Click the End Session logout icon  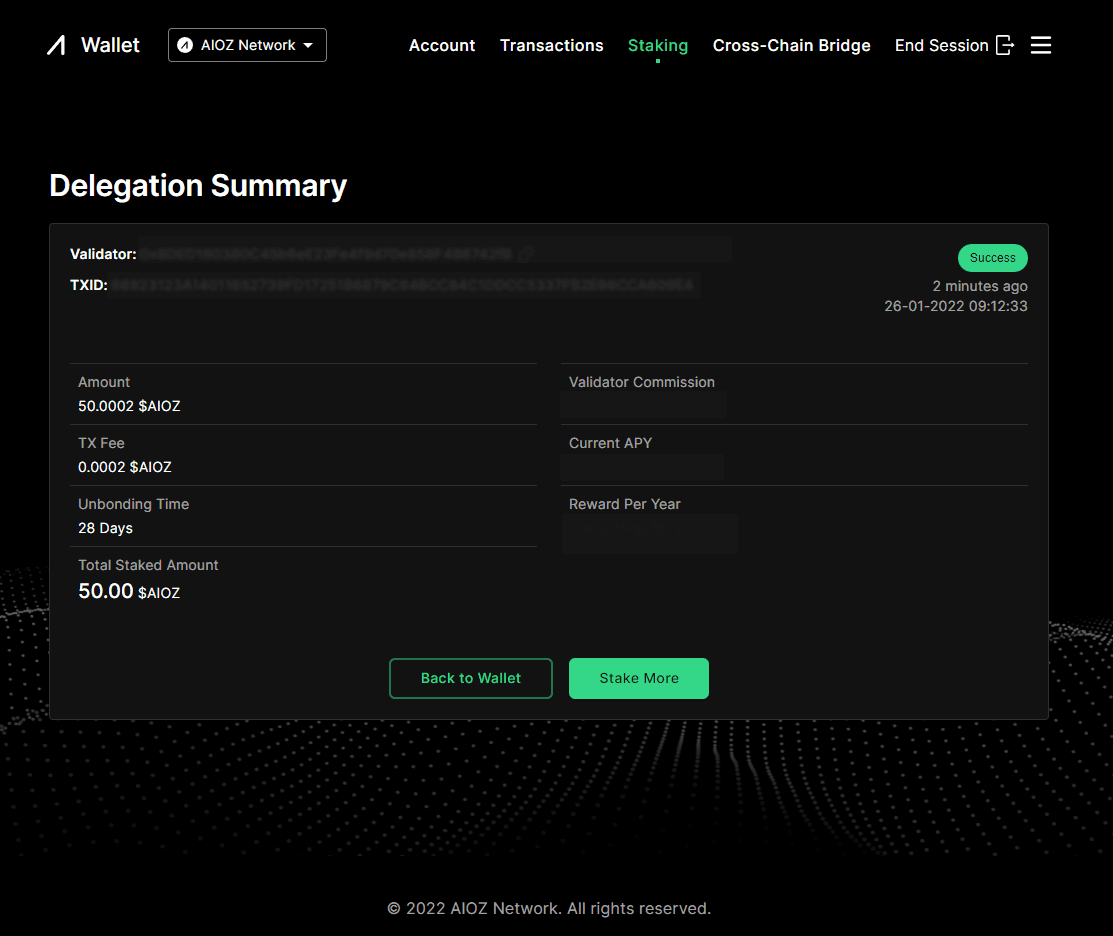coord(1005,45)
